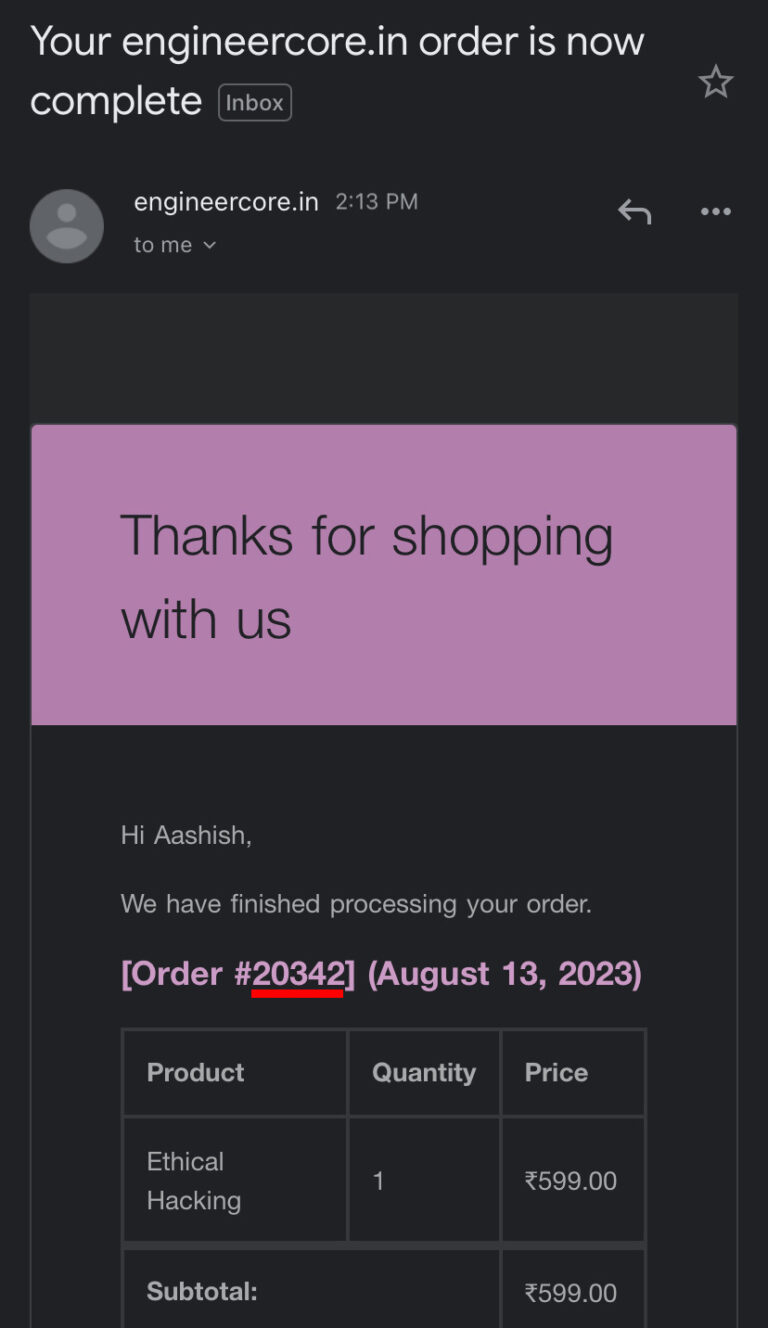Screen dimensions: 768x1328
Task: Tap the "Hi Aashish," greeting text
Action: 186,835
